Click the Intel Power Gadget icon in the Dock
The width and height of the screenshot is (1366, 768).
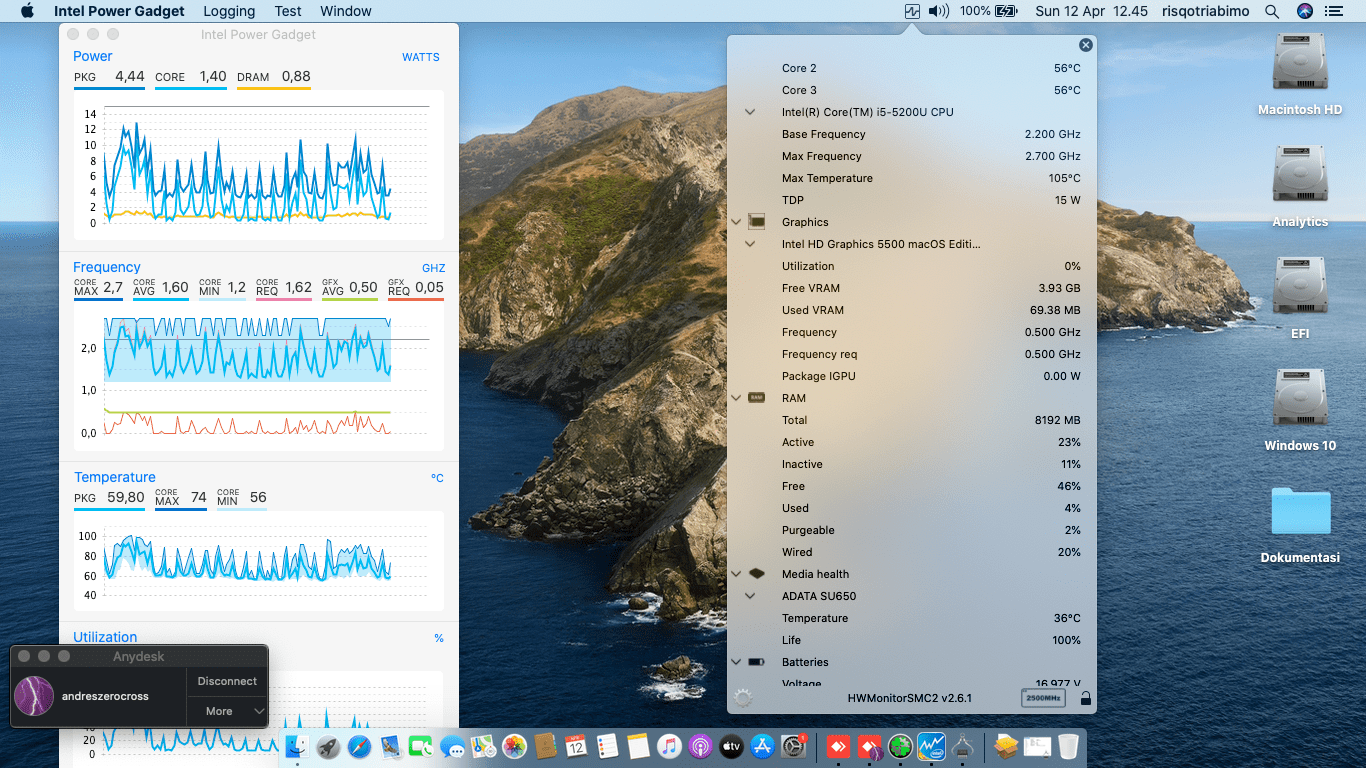[932, 746]
